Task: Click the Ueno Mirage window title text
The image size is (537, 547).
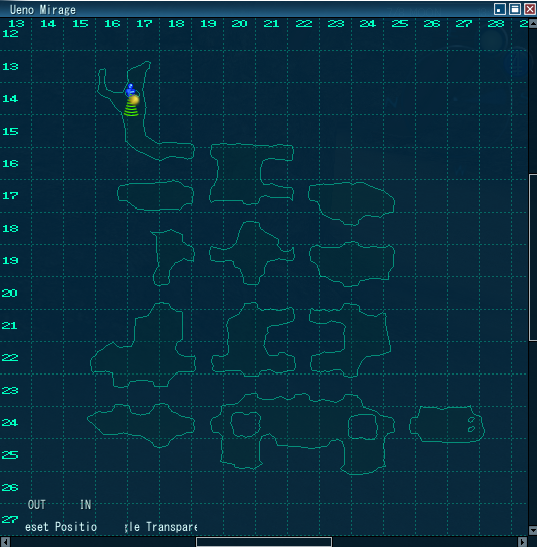Action: point(43,10)
